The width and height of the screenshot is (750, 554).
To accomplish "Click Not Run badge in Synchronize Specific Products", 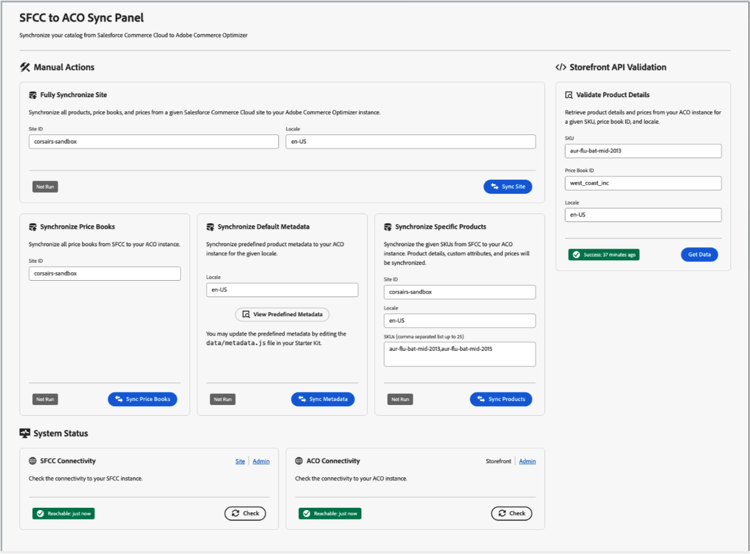I will point(400,399).
